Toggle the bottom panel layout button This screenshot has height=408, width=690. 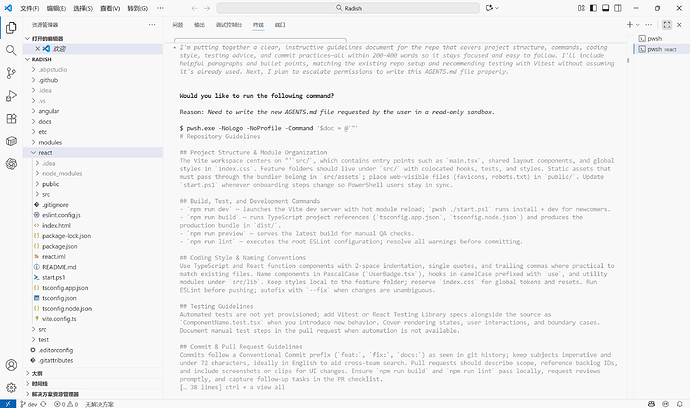607,8
